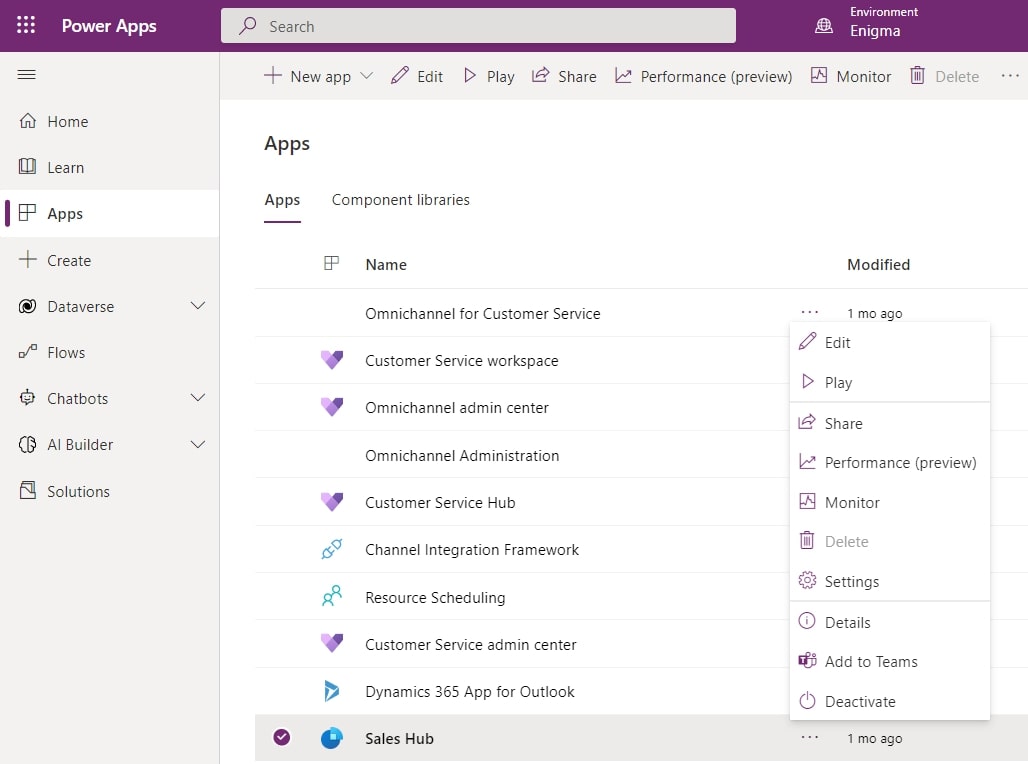This screenshot has height=764, width=1028.
Task: Choose Deactivate from the context menu
Action: (x=858, y=701)
